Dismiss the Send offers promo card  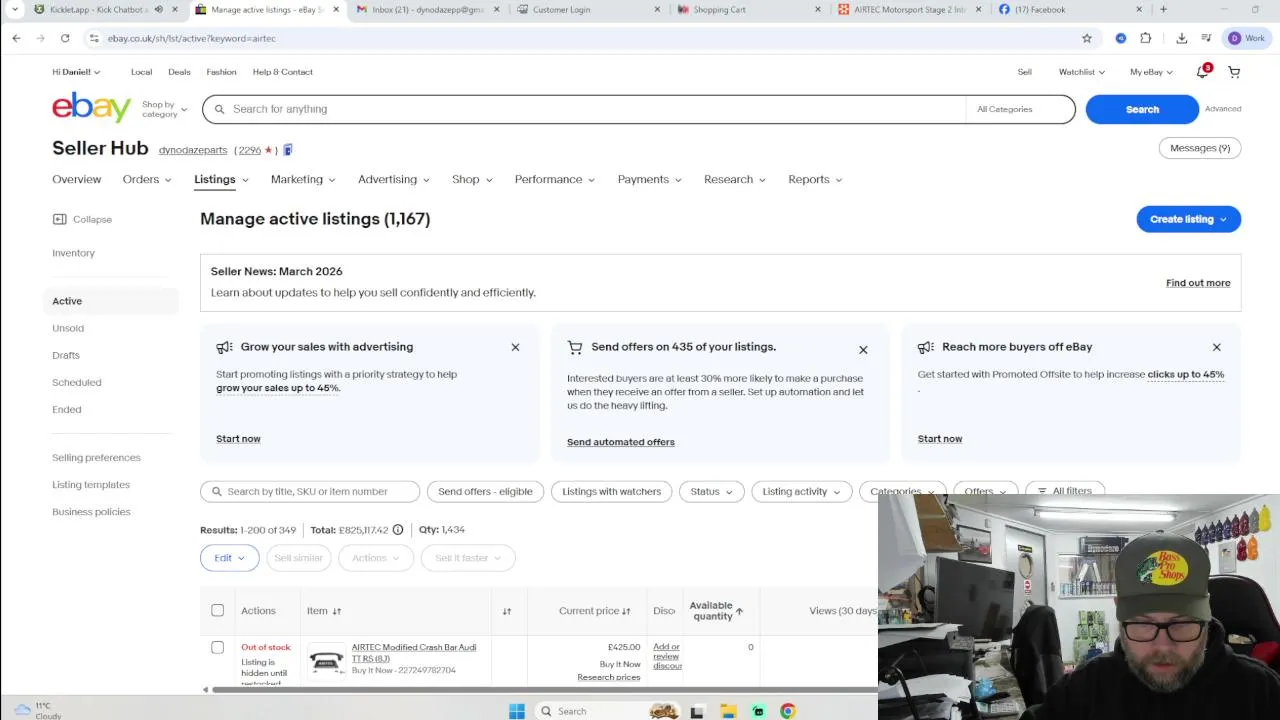coord(863,350)
